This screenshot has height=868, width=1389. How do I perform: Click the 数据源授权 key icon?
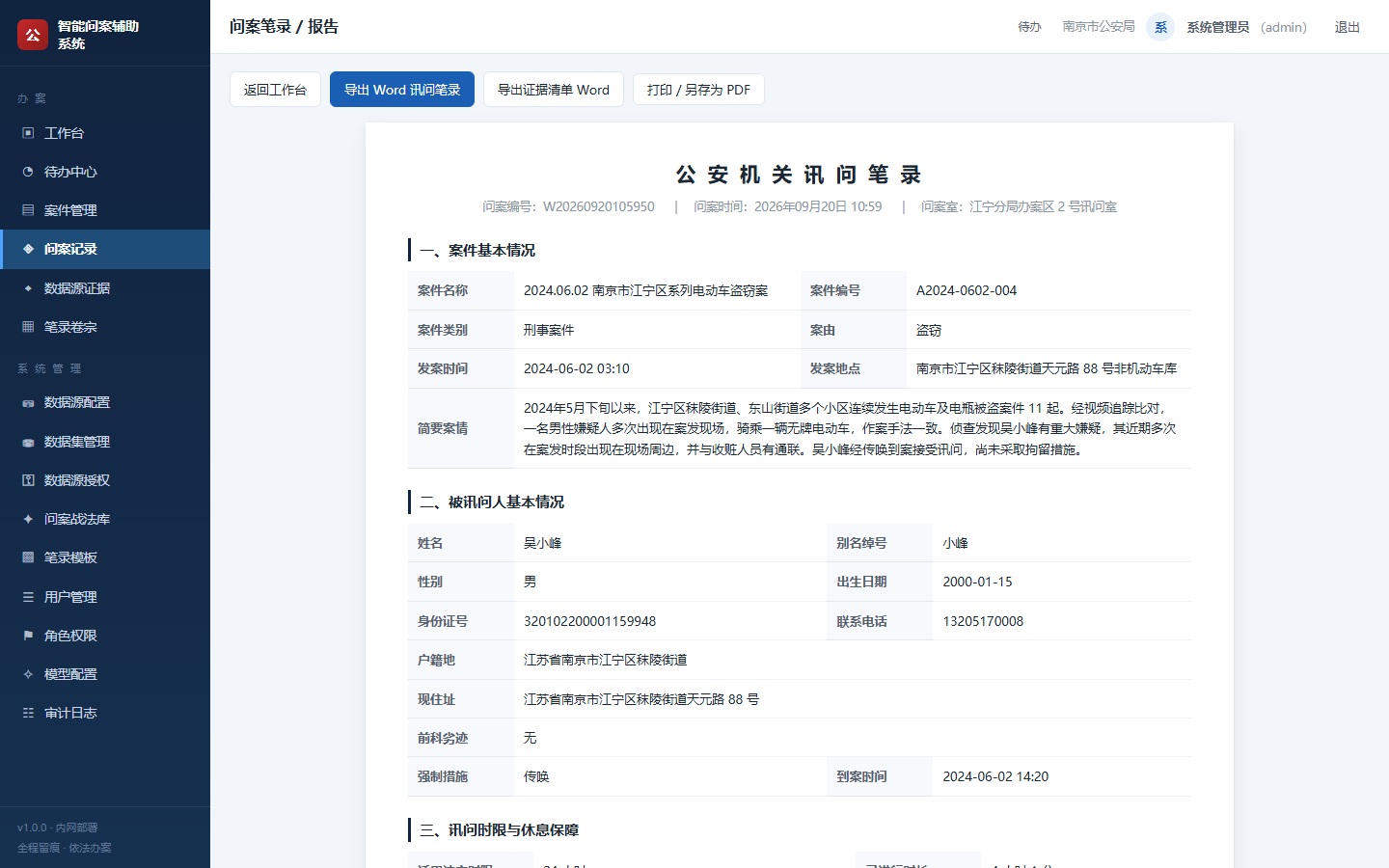(28, 480)
